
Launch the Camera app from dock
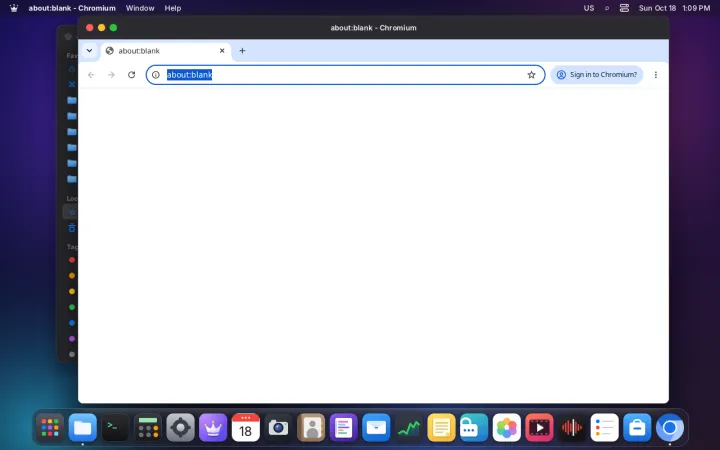(x=278, y=428)
